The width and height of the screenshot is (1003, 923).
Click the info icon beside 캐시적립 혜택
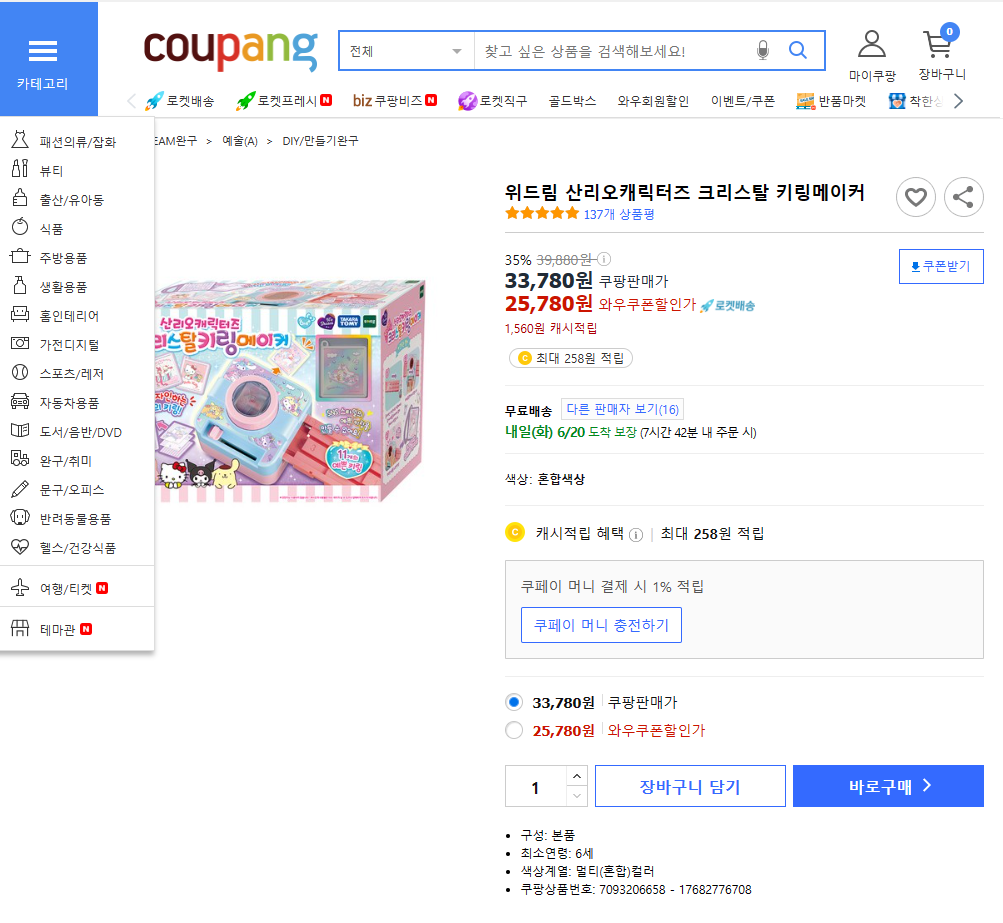point(636,534)
